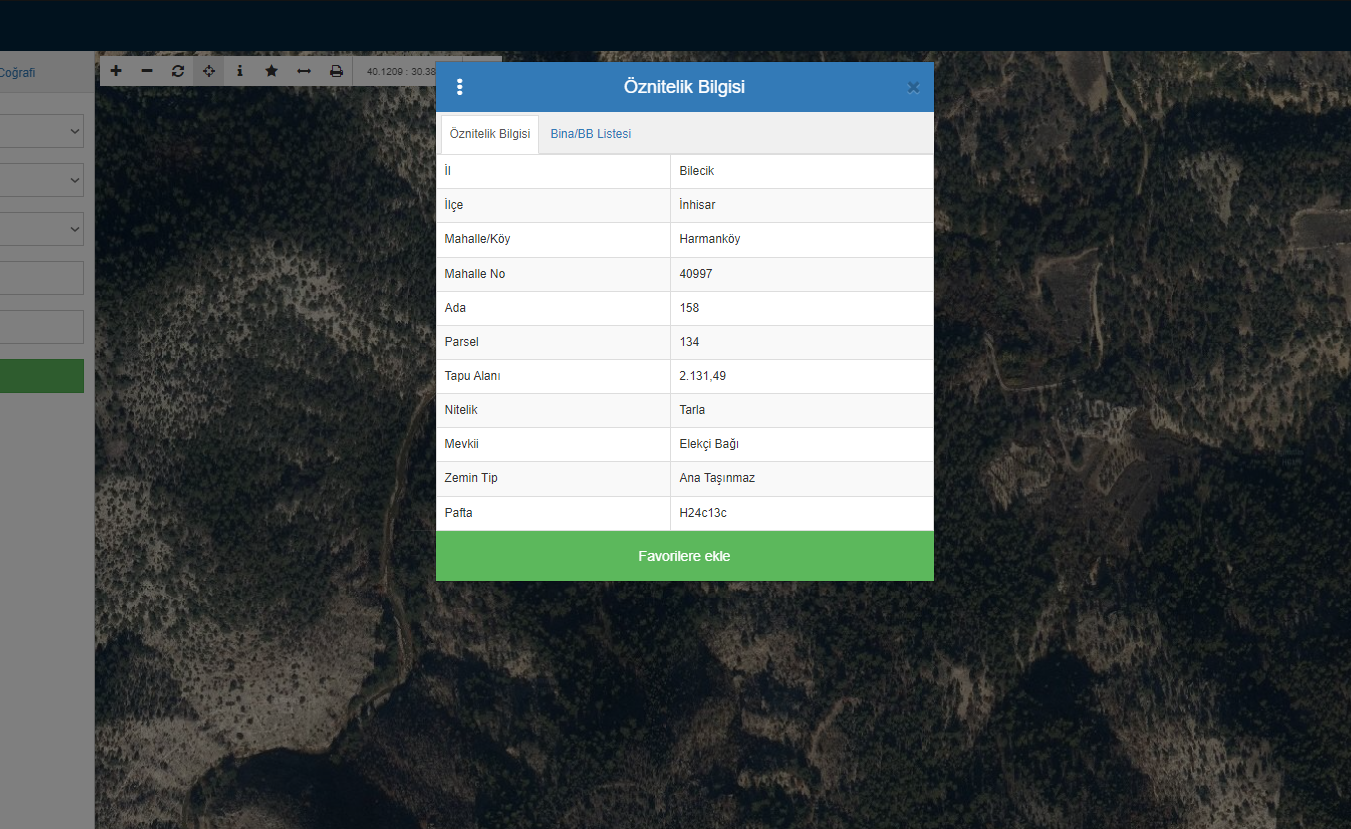
Task: Choose the horizontal arrows measure tool
Action: 304,71
